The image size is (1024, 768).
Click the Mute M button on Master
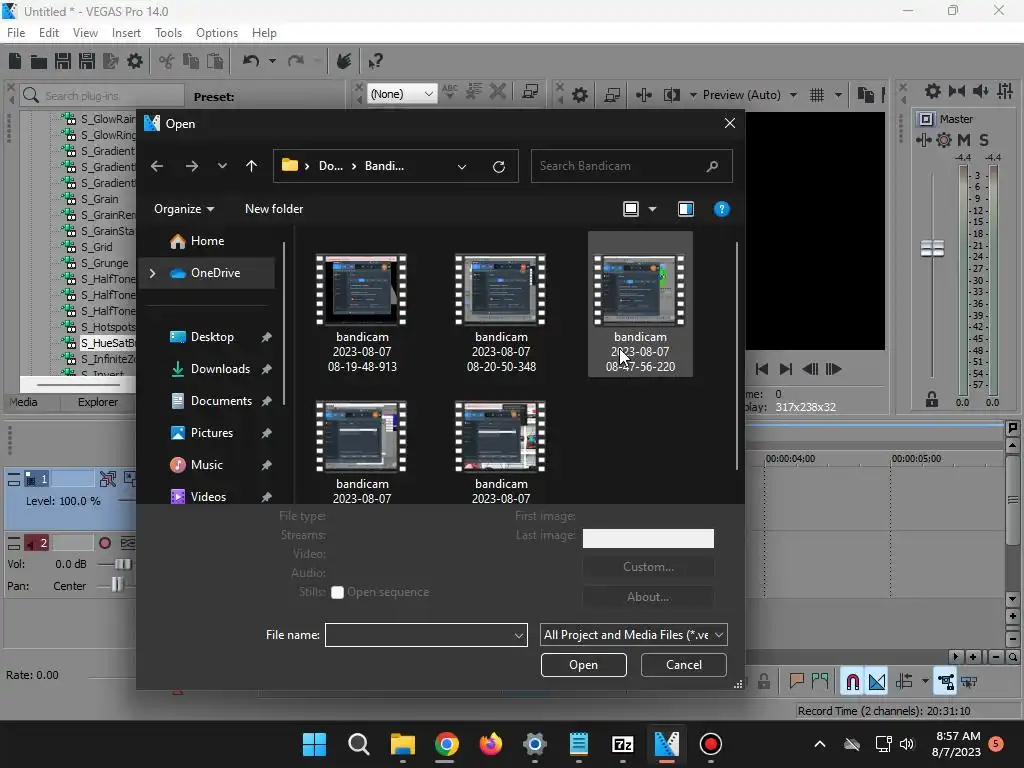(964, 140)
